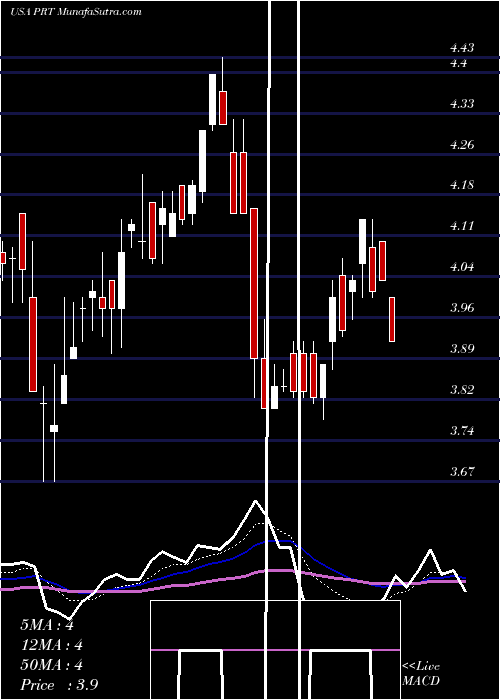The width and height of the screenshot is (500, 700).
Task: Click the 12MA : 4 legend text
Action: (51, 645)
